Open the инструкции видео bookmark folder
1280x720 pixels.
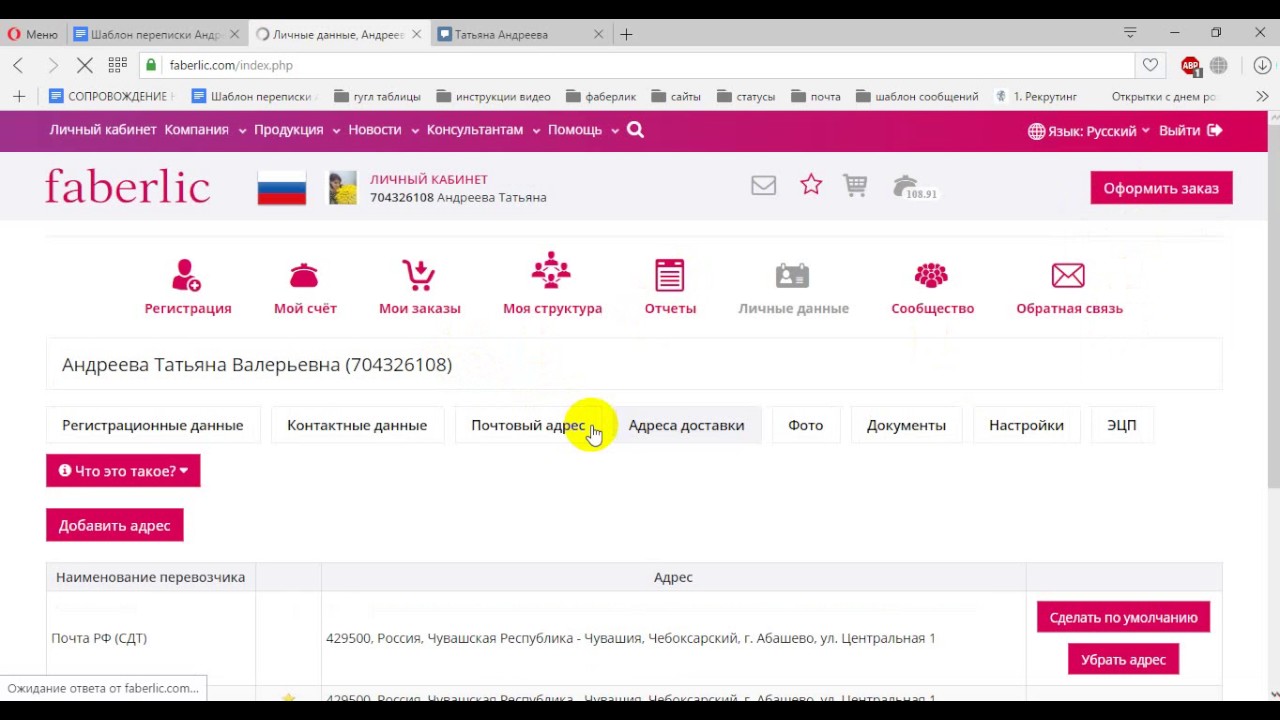(493, 96)
